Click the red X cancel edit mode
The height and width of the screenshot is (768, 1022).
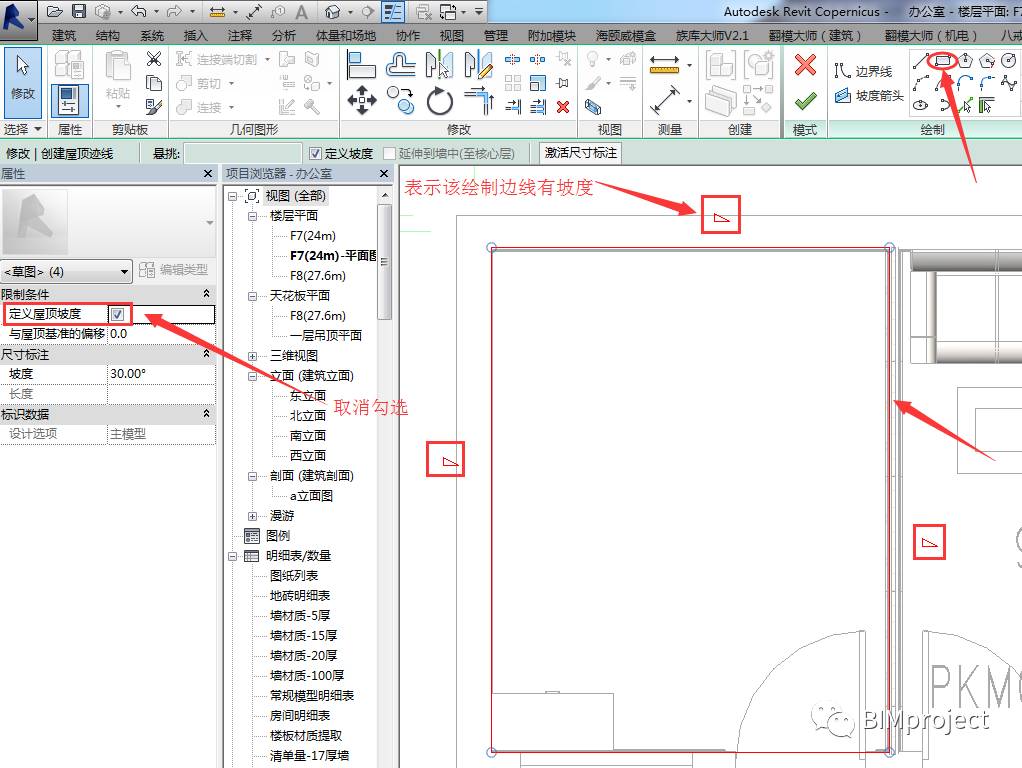806,64
